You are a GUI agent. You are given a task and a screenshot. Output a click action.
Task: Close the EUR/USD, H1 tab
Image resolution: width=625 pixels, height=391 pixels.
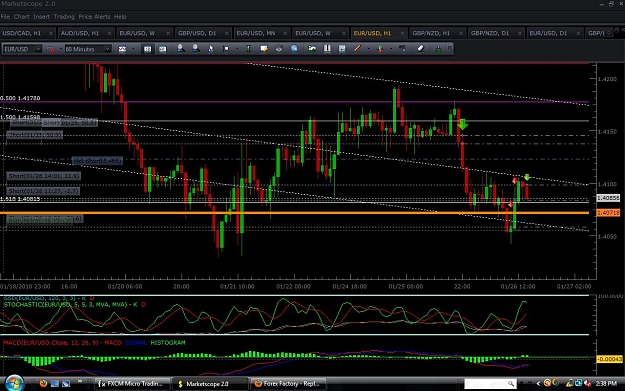coord(402,33)
